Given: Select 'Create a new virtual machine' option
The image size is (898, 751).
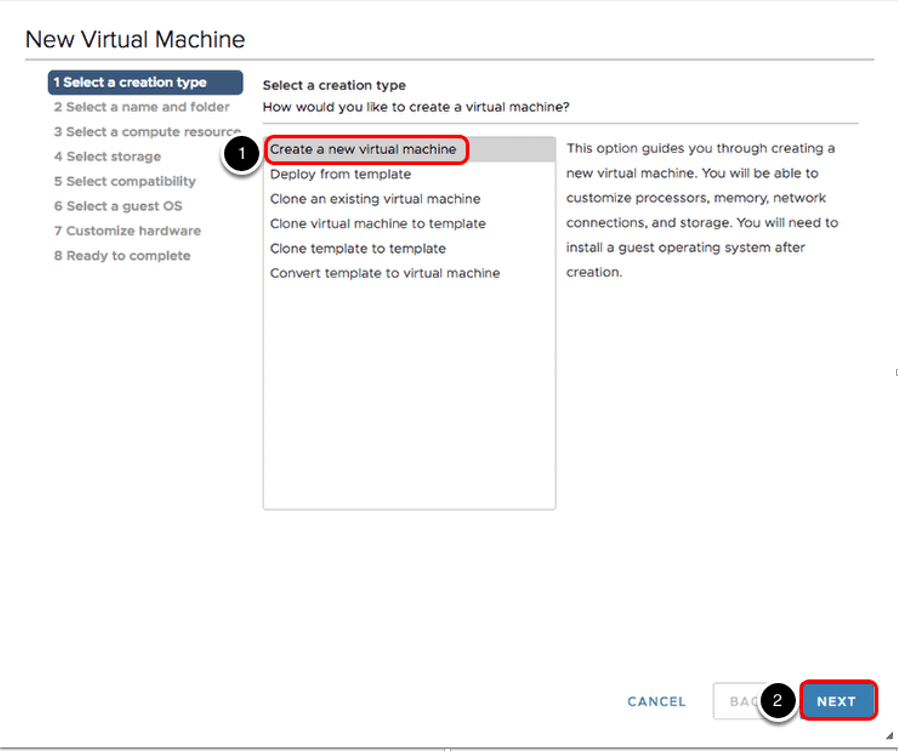Looking at the screenshot, I should pyautogui.click(x=363, y=150).
